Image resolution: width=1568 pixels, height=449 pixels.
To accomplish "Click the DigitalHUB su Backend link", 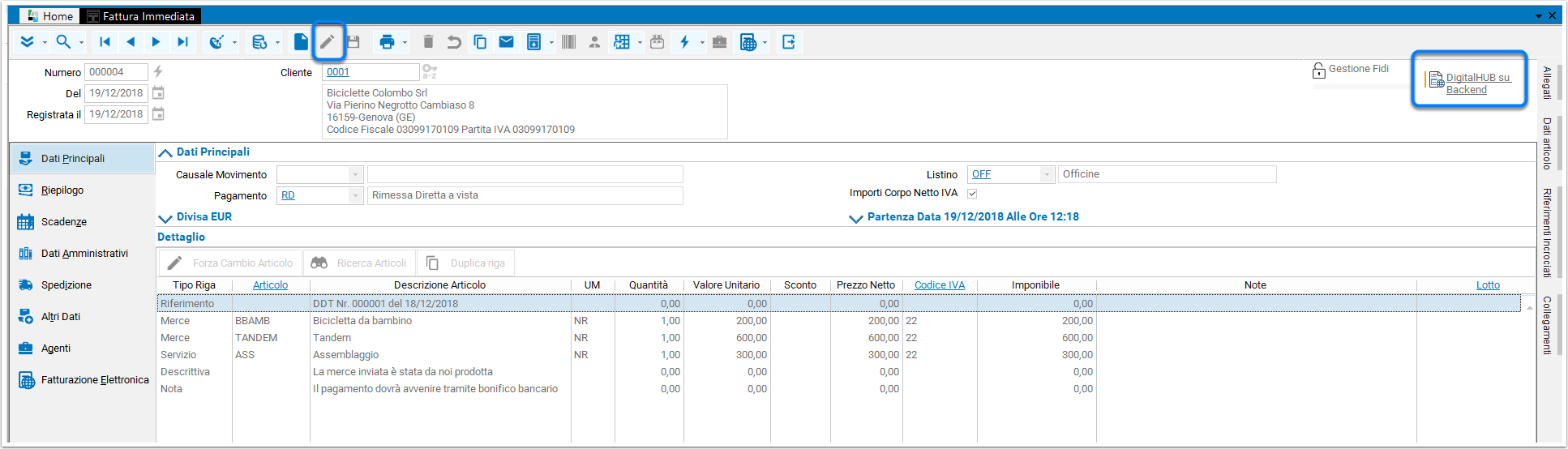I will 1479,83.
